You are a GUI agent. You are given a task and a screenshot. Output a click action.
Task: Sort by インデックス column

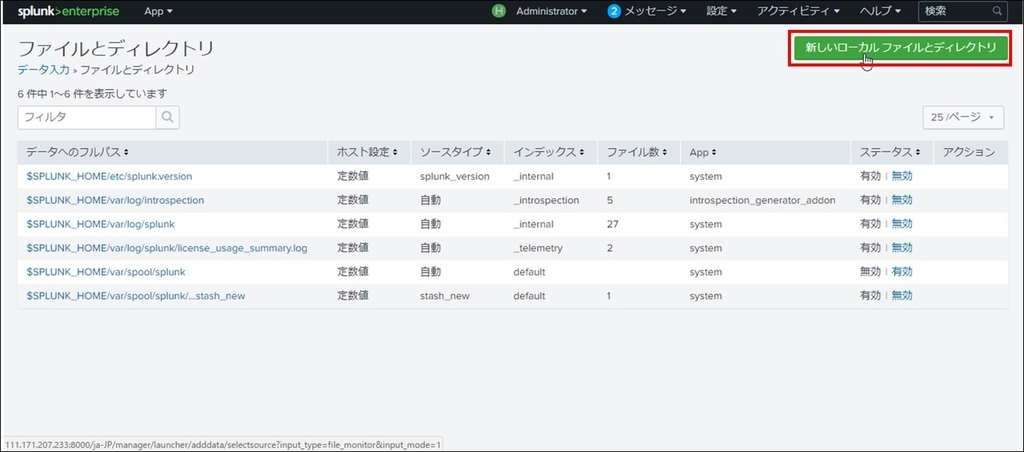click(x=549, y=152)
